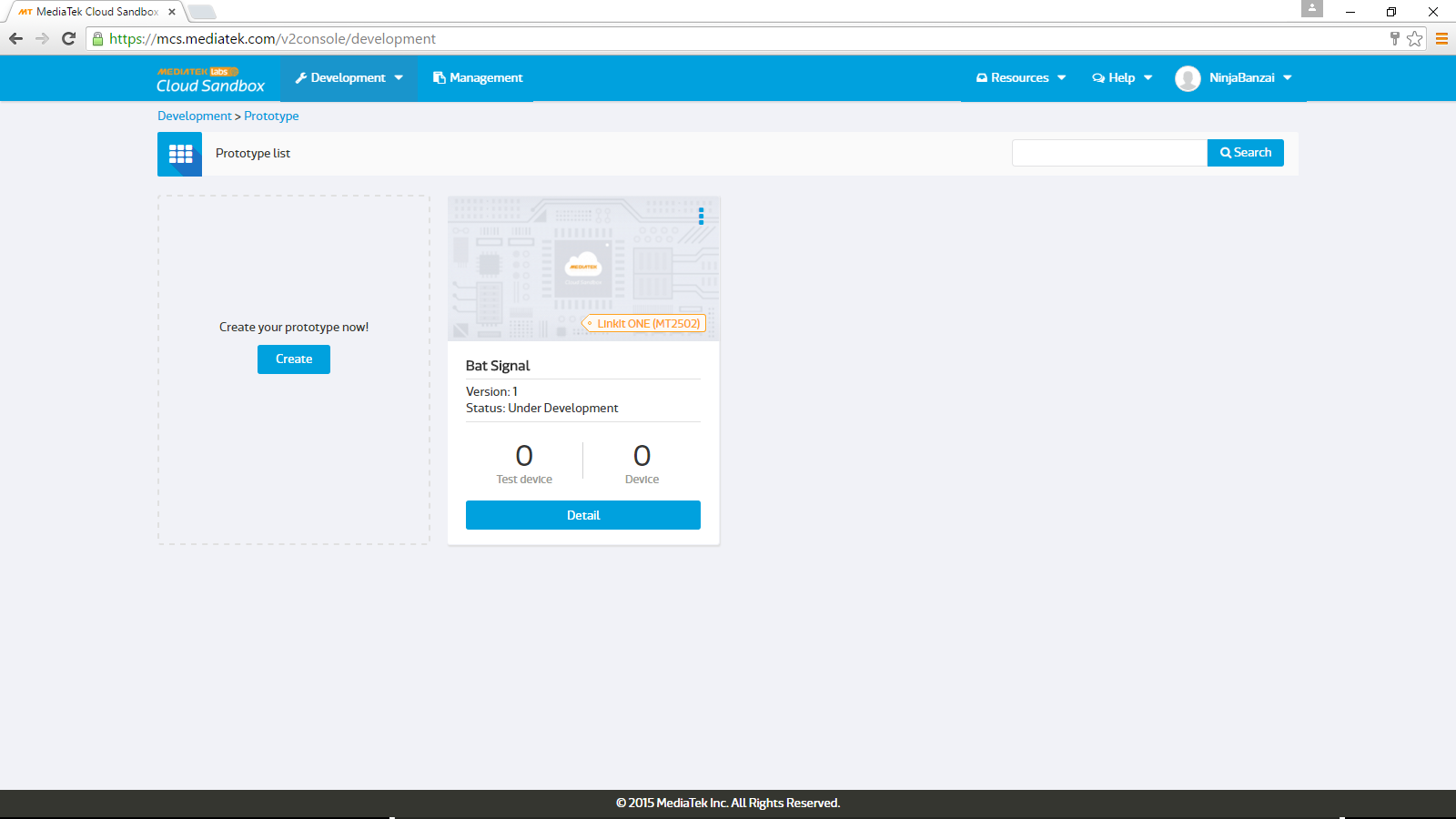Expand the Help dropdown
This screenshot has height=819, width=1456.
[x=1122, y=78]
